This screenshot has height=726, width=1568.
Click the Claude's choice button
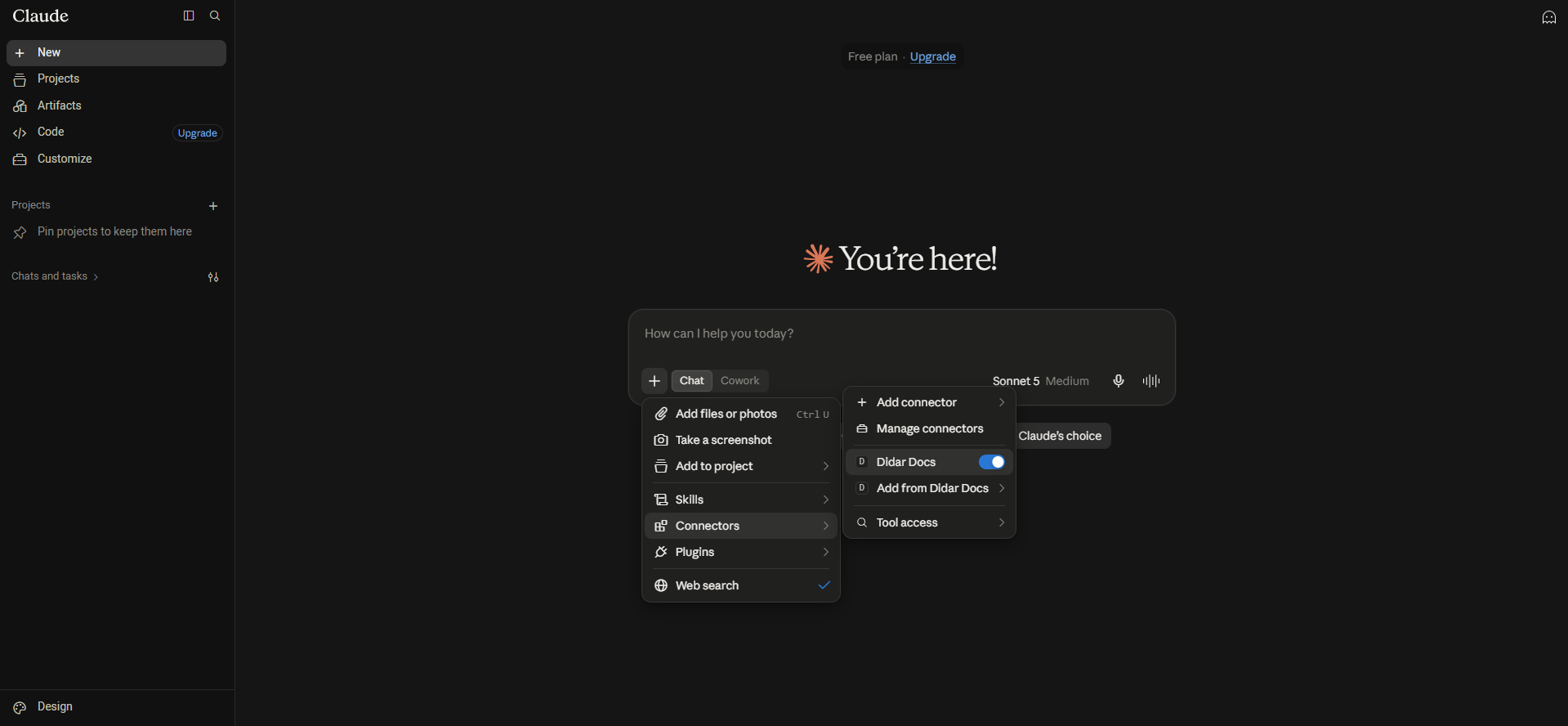coord(1060,436)
